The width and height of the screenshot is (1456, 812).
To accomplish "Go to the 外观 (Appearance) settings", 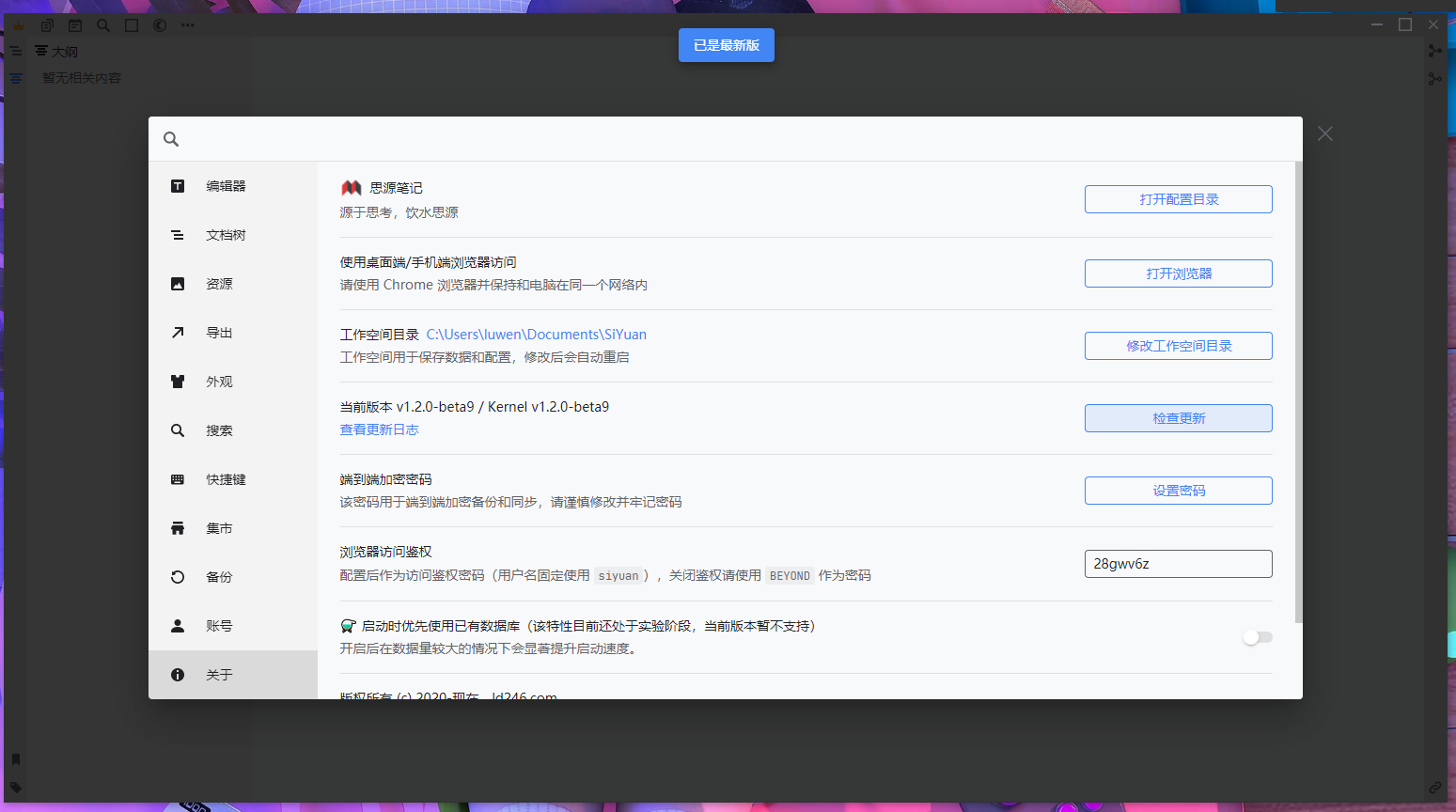I will click(x=219, y=382).
